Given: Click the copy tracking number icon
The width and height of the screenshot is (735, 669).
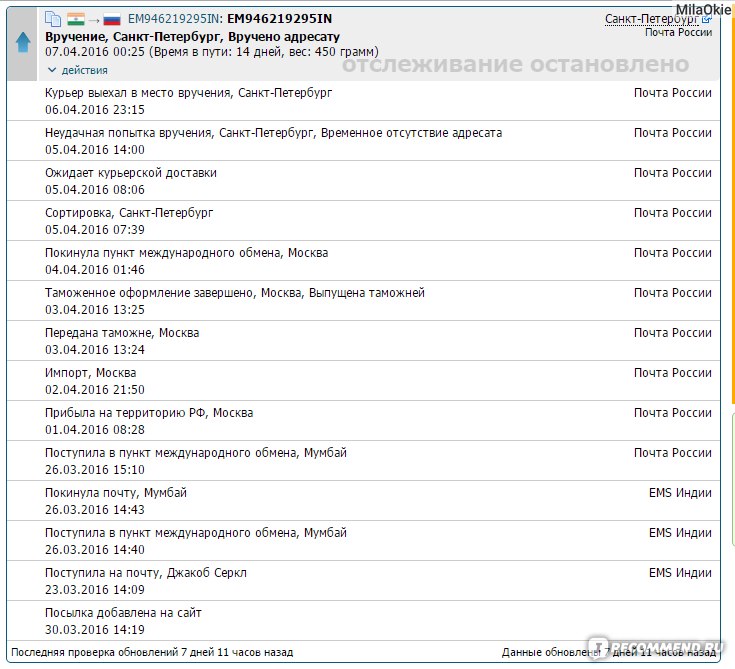Looking at the screenshot, I should (x=53, y=19).
